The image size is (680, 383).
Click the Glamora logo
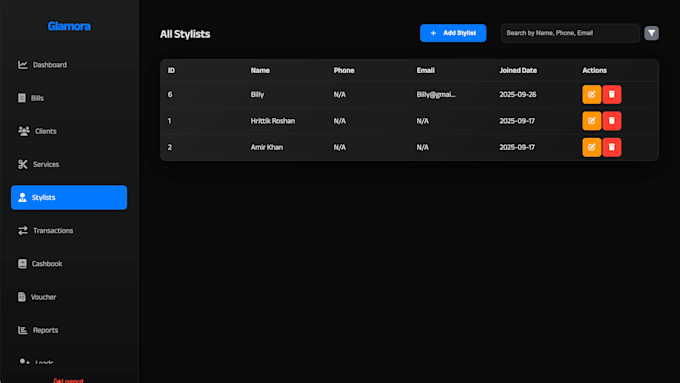pos(69,26)
